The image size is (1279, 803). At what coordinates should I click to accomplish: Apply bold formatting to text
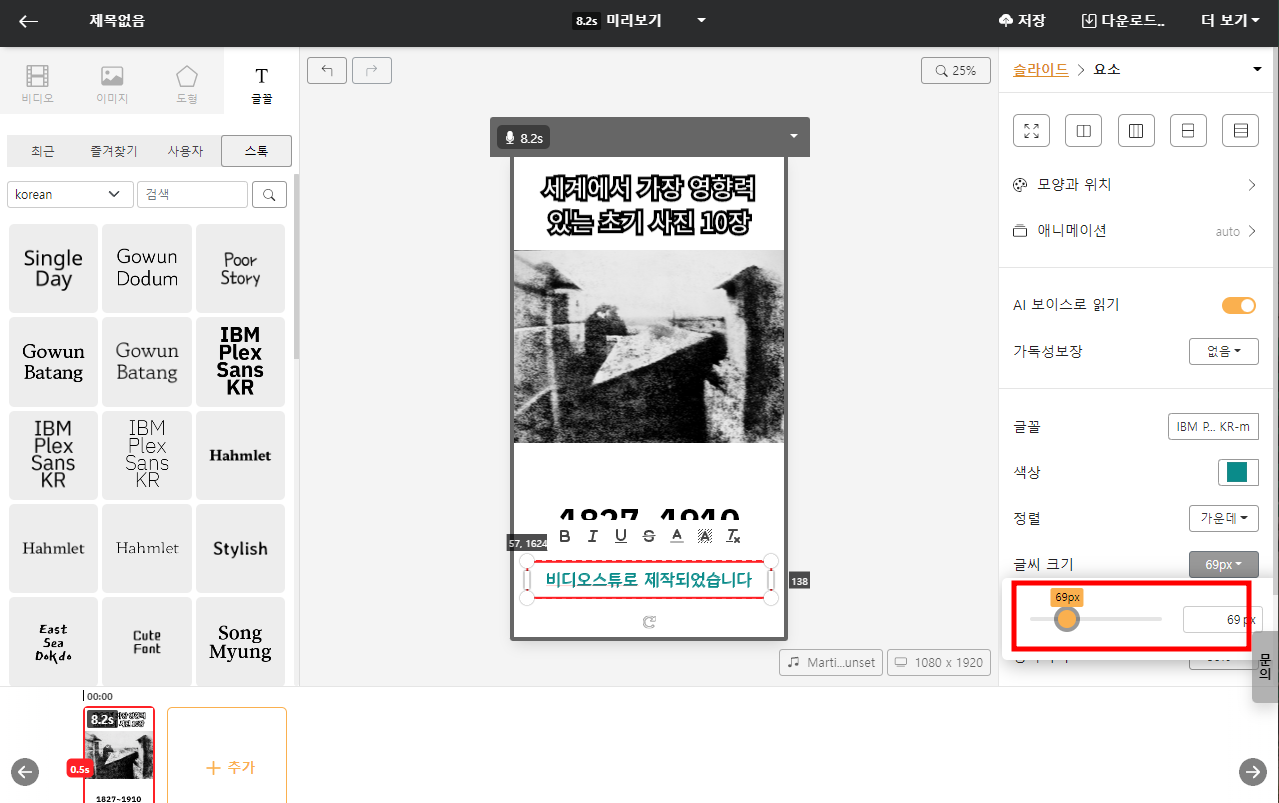(x=565, y=536)
